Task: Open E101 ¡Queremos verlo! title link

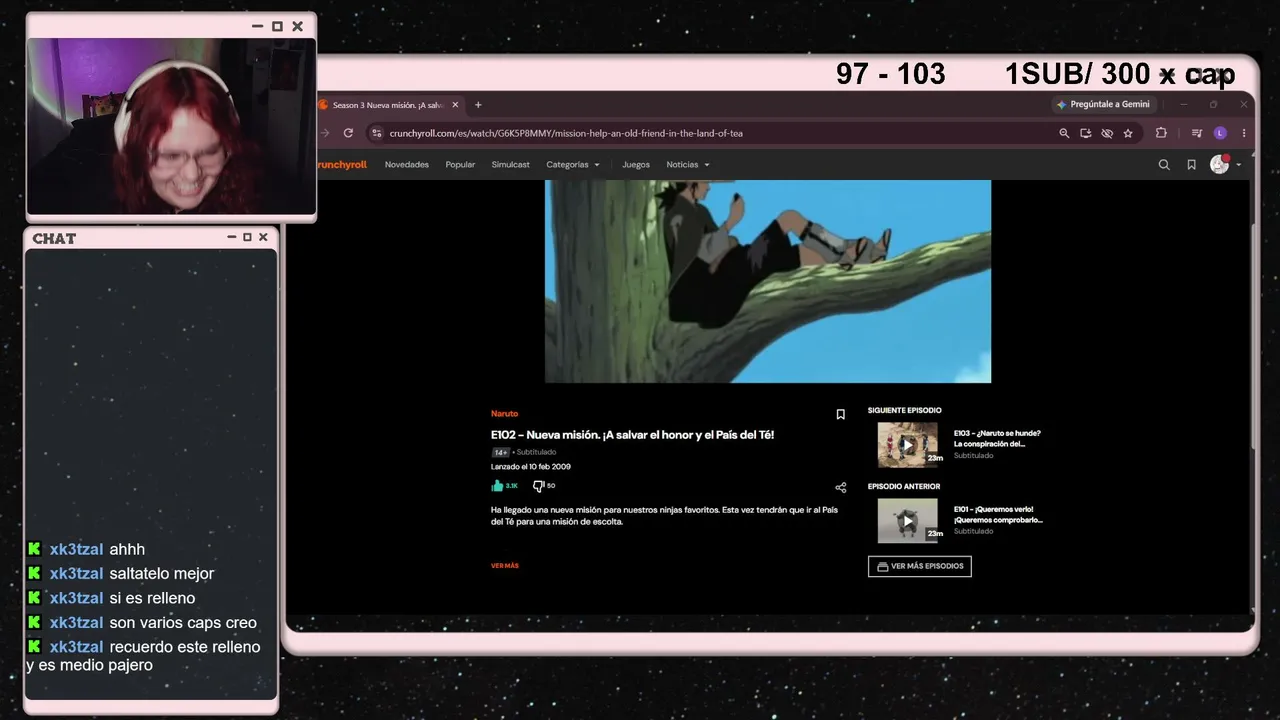Action: (998, 514)
